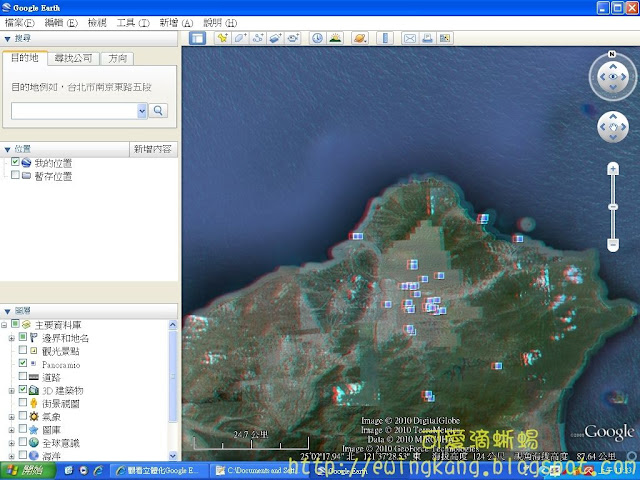Zoom in with the plus button
Image resolution: width=640 pixels, height=480 pixels.
pyautogui.click(x=613, y=169)
